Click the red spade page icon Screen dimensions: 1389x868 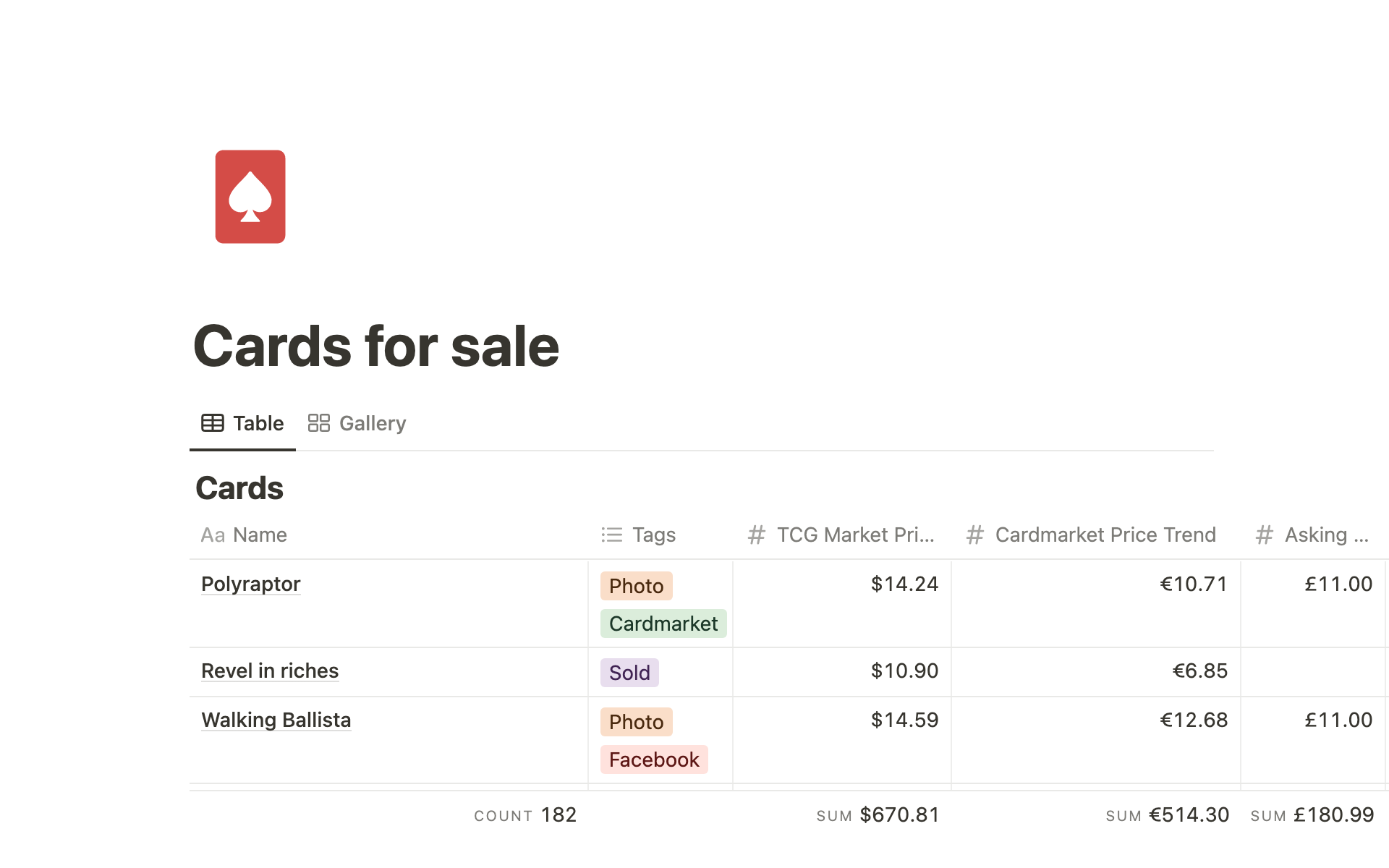click(250, 197)
